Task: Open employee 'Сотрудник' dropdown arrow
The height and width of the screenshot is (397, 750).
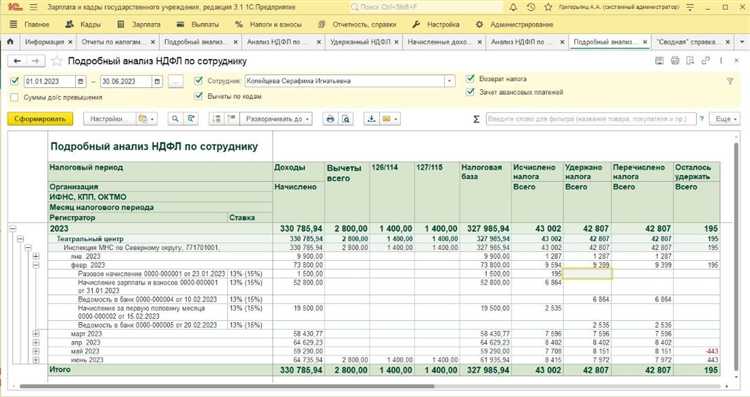Action: [x=449, y=81]
